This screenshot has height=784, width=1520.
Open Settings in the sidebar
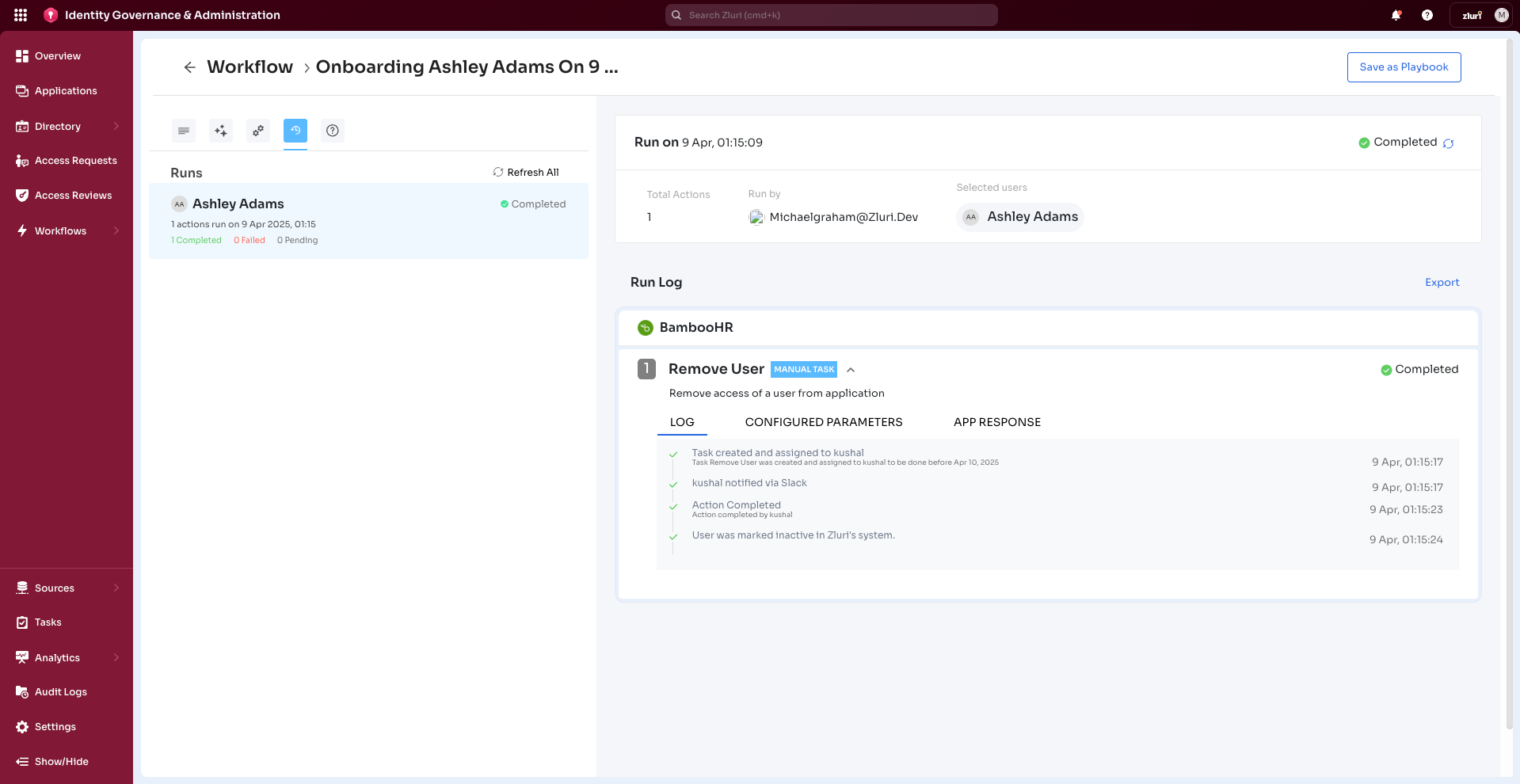click(x=55, y=727)
